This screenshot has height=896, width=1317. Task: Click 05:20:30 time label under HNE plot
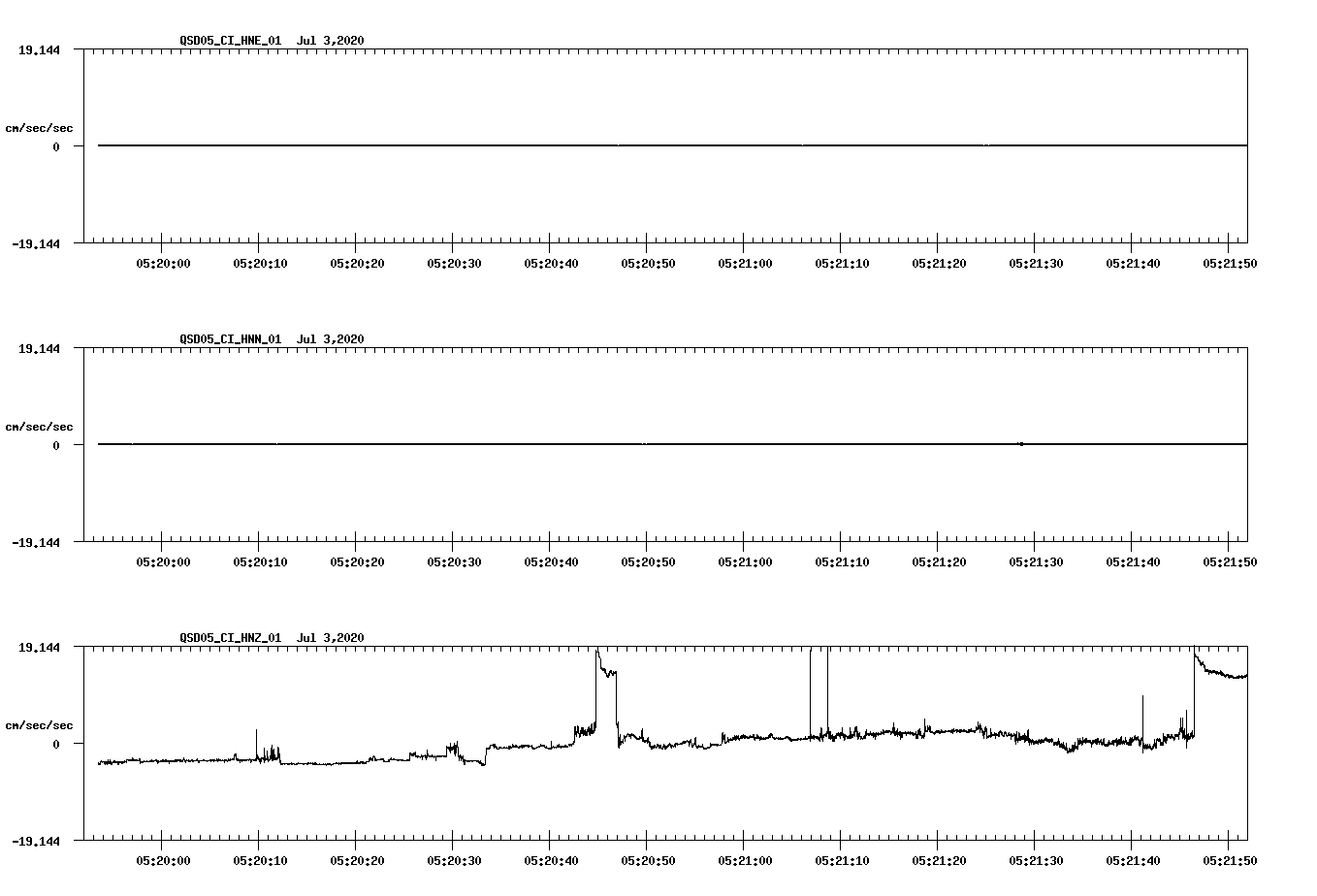(454, 263)
